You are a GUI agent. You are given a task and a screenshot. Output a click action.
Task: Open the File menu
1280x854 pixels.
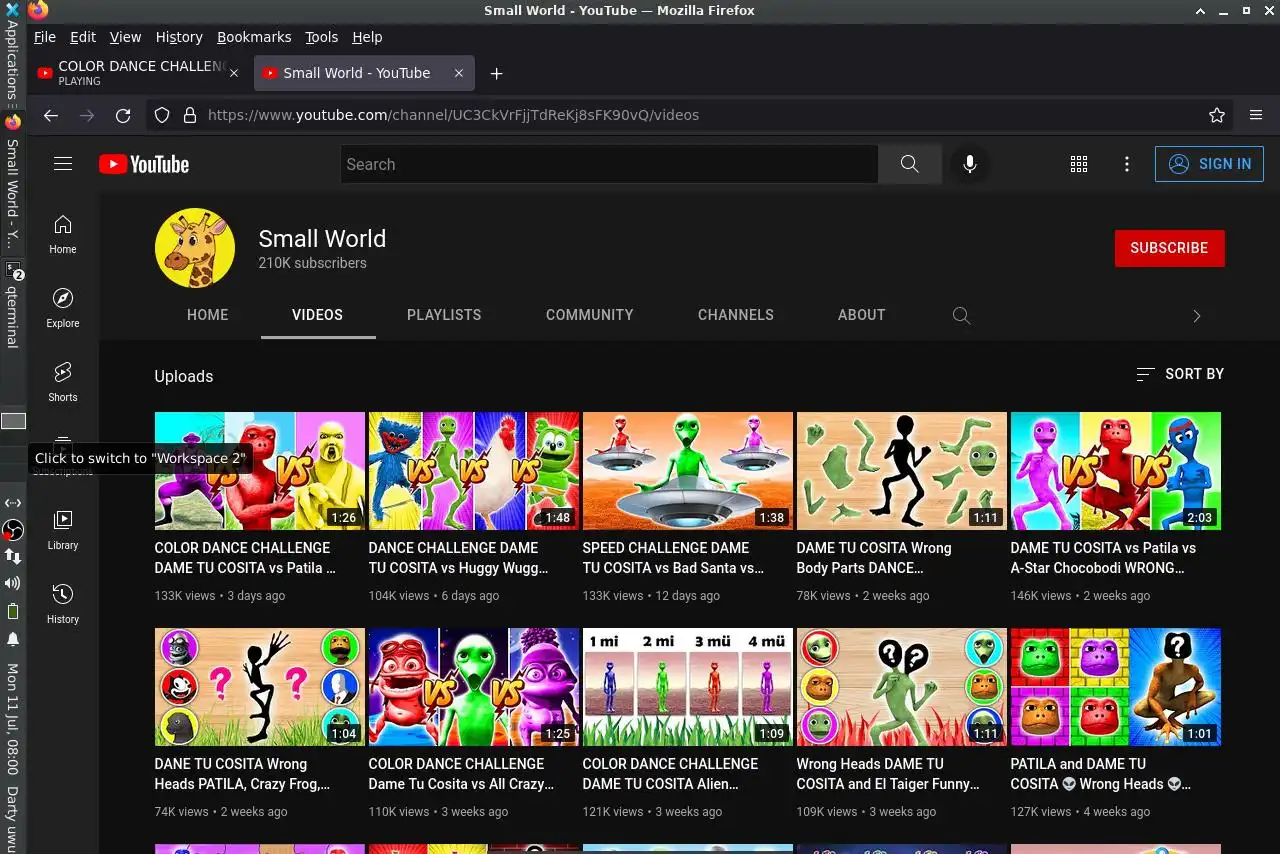tap(45, 37)
